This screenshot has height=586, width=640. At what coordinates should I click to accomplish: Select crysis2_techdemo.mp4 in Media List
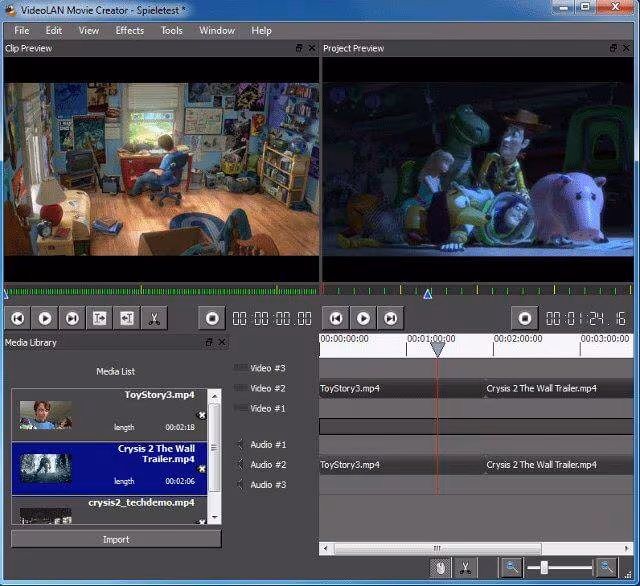click(109, 510)
